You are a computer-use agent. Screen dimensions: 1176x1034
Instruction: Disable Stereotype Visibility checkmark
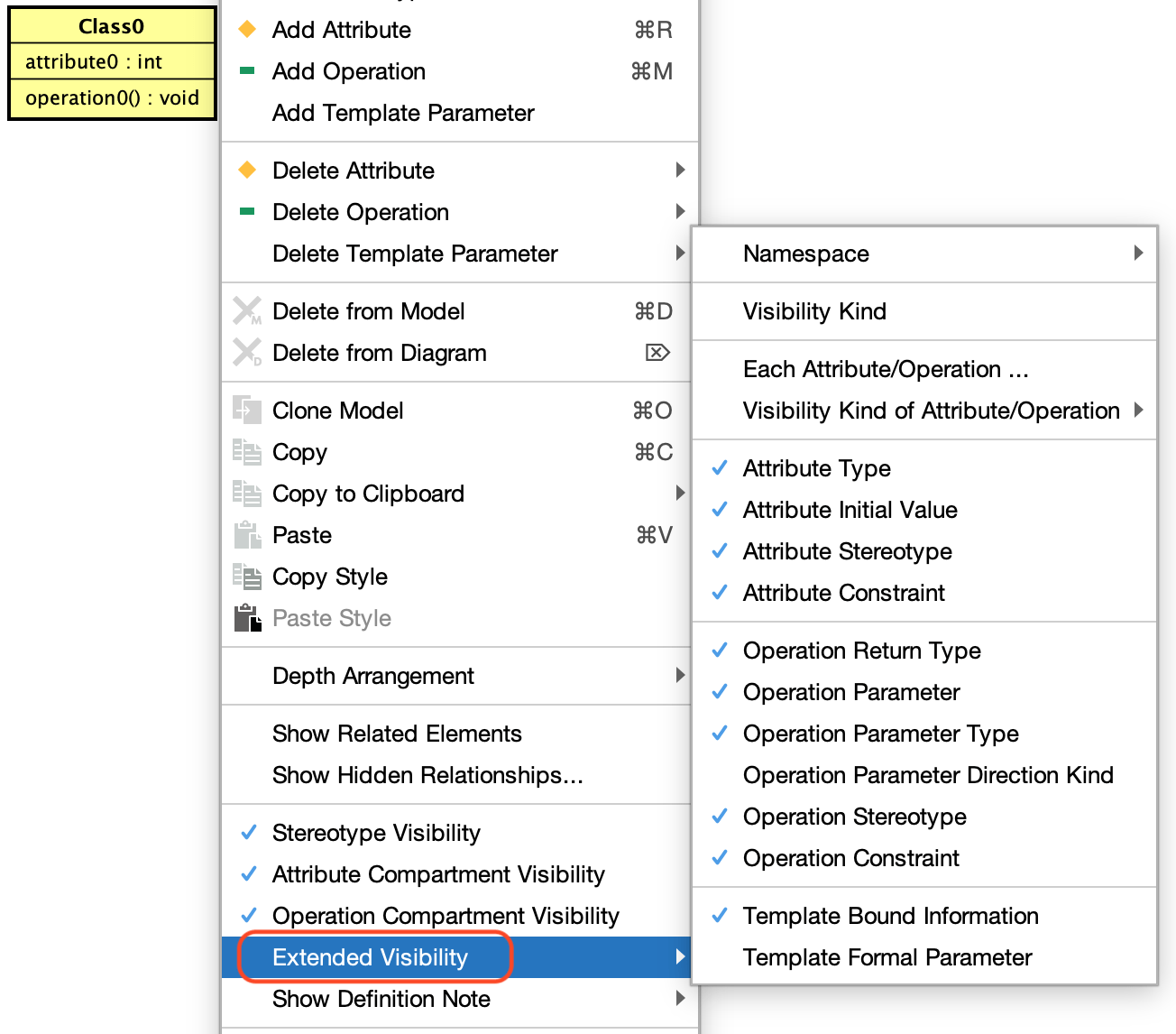[249, 833]
